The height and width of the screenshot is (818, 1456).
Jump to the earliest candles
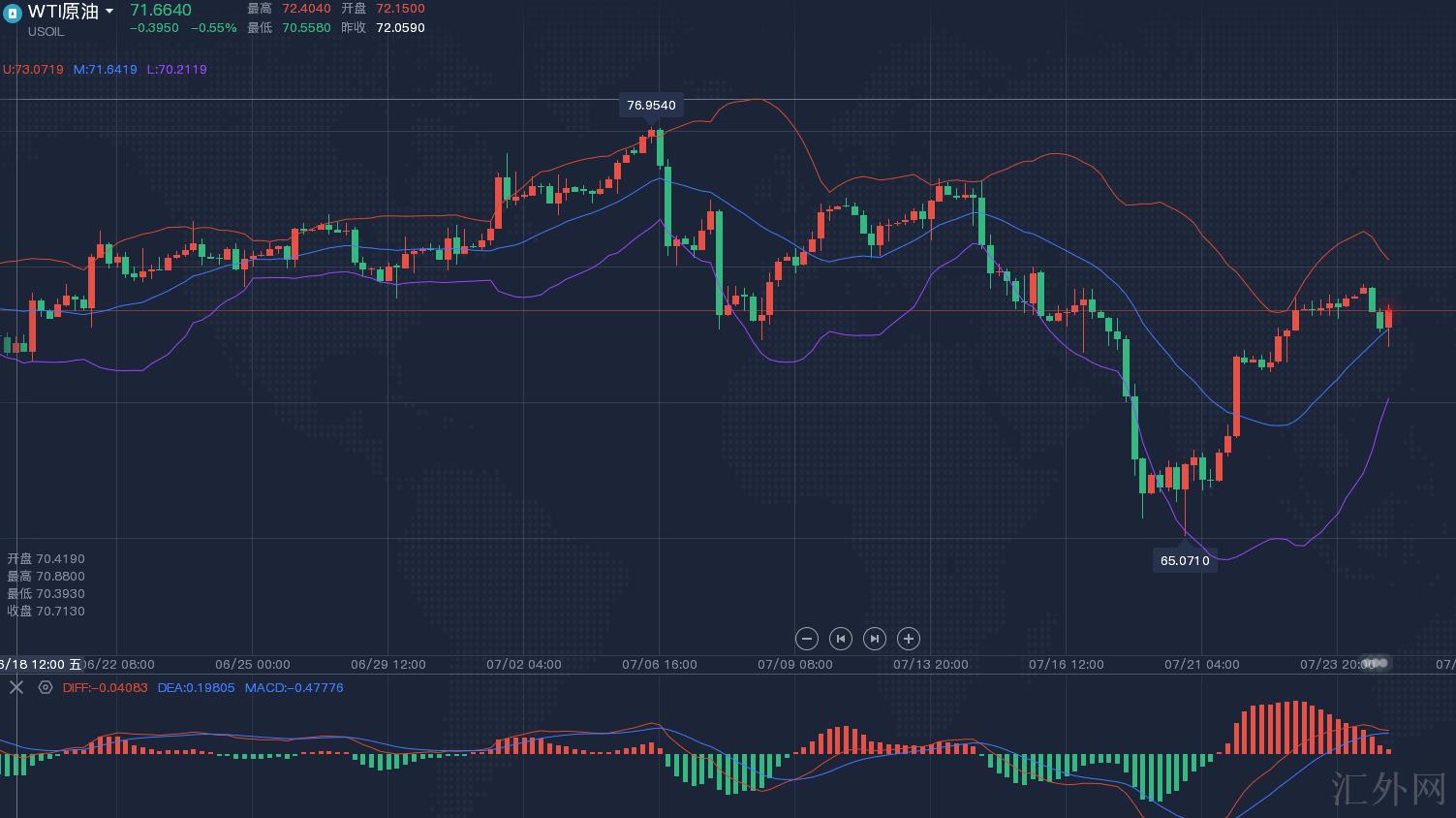840,639
